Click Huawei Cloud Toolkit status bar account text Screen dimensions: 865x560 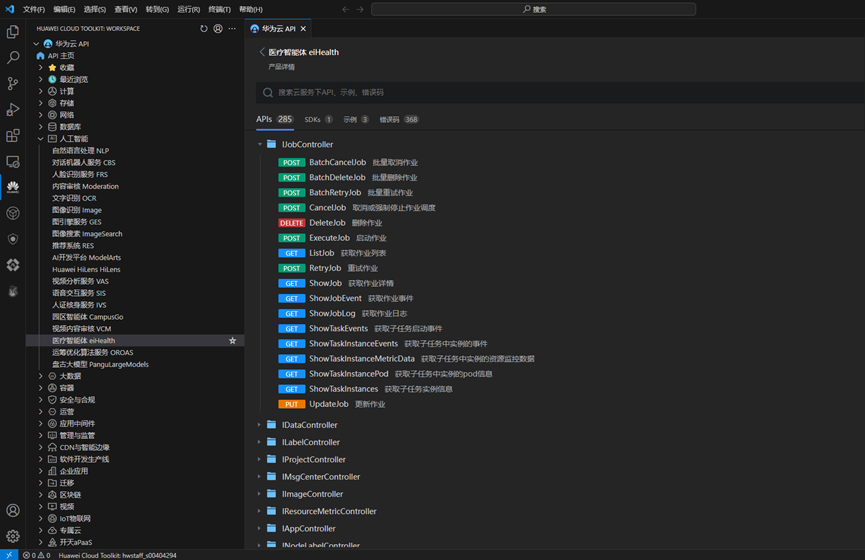tap(118, 555)
